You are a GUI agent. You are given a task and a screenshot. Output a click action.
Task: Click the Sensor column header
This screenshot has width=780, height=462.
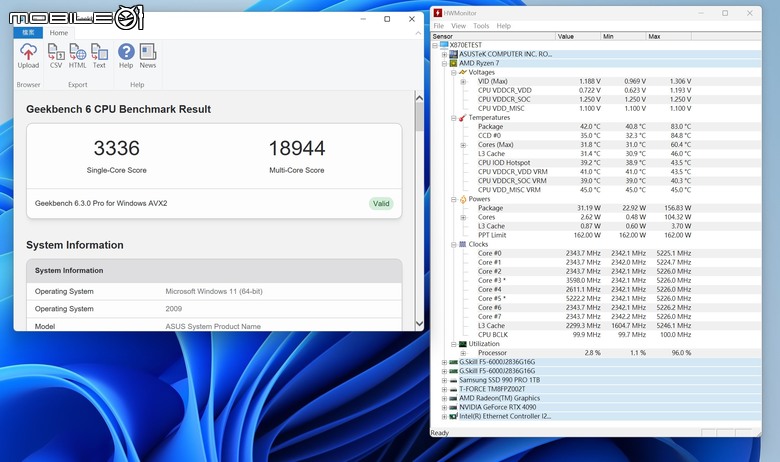(493, 36)
